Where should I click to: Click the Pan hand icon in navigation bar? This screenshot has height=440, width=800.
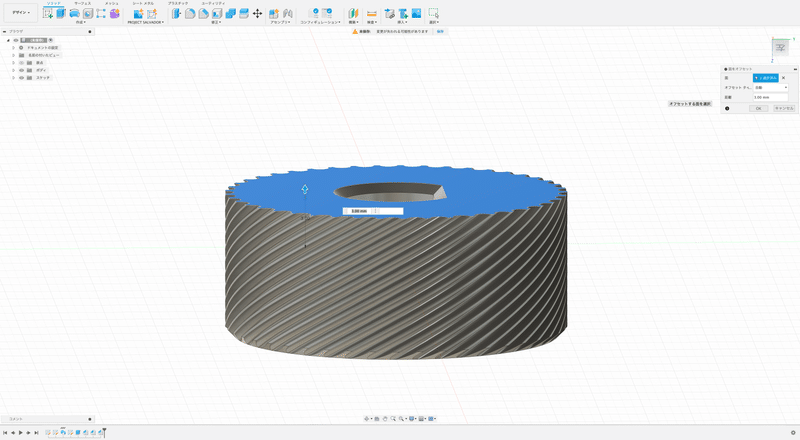[385, 419]
